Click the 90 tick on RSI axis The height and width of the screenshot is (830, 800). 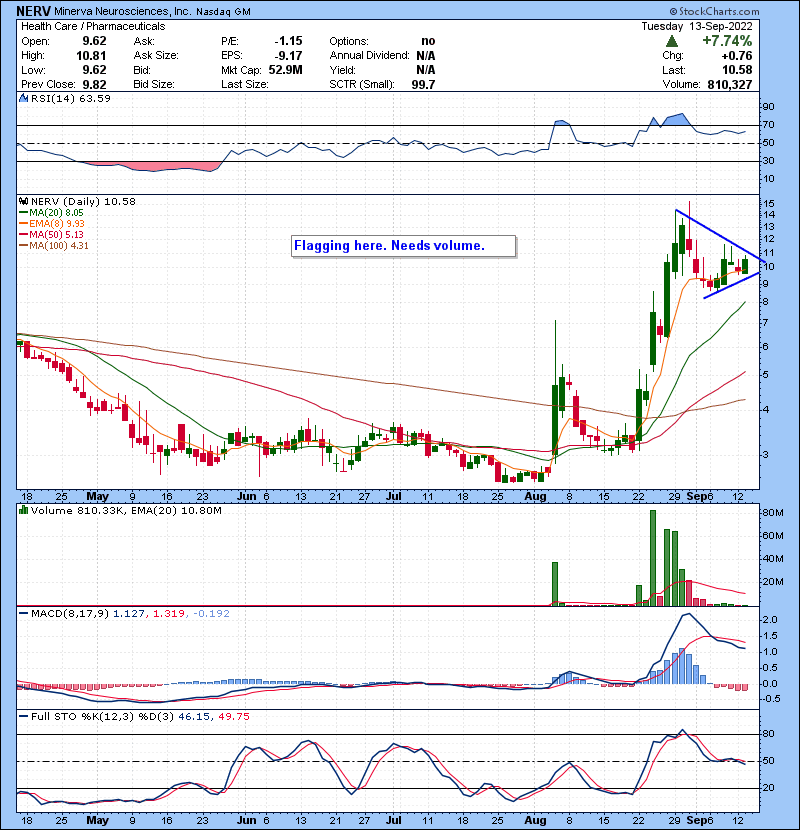(x=768, y=107)
